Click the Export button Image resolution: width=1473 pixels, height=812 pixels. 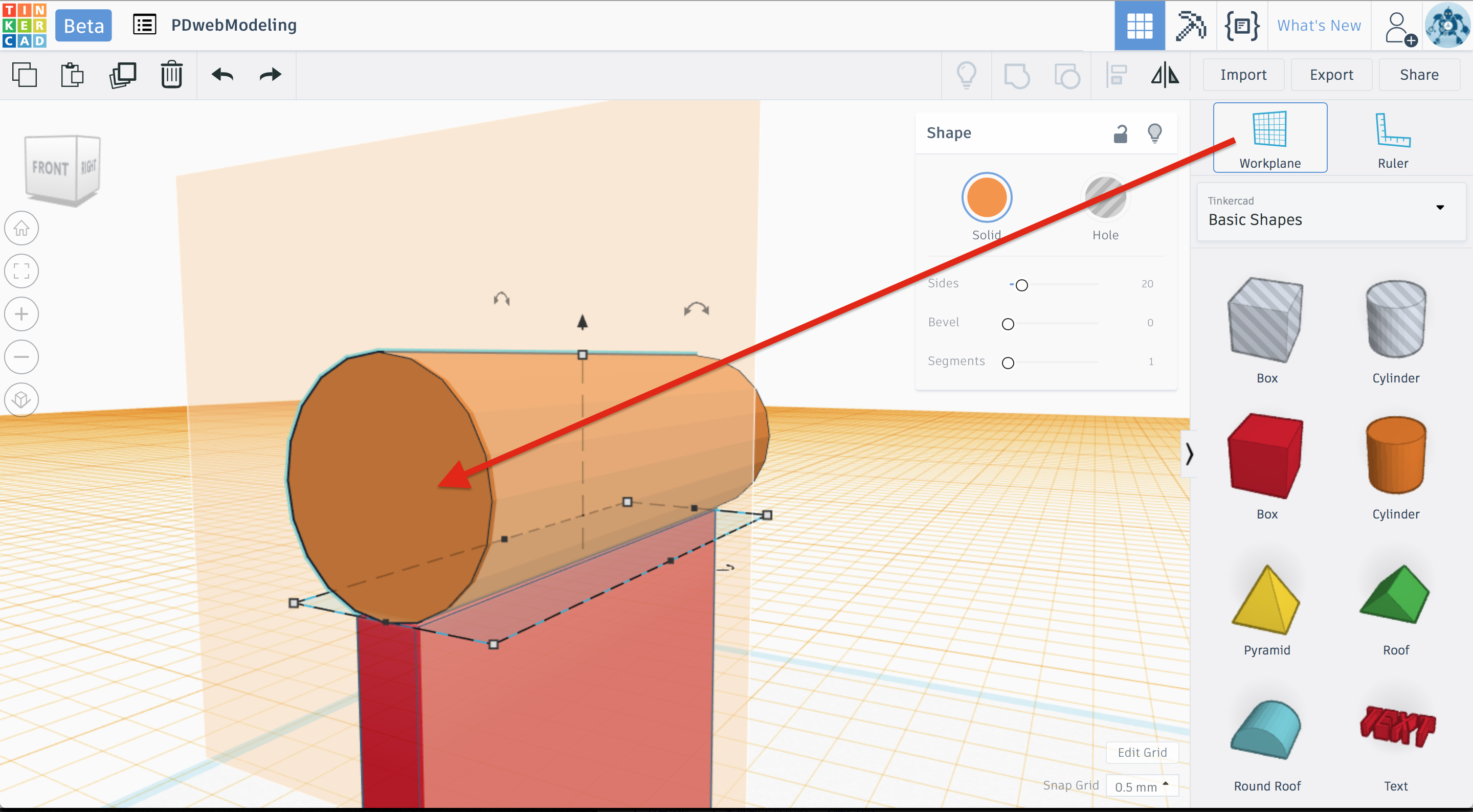click(1331, 75)
